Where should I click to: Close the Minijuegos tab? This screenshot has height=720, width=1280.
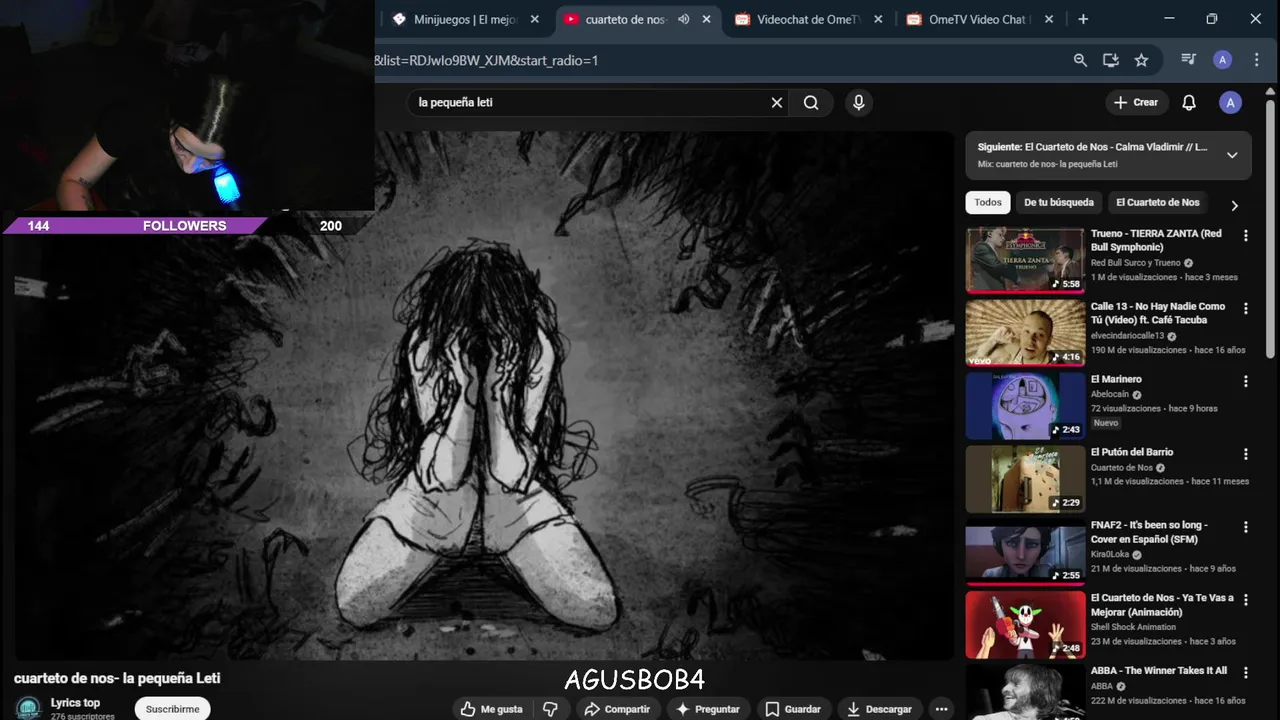click(x=535, y=19)
